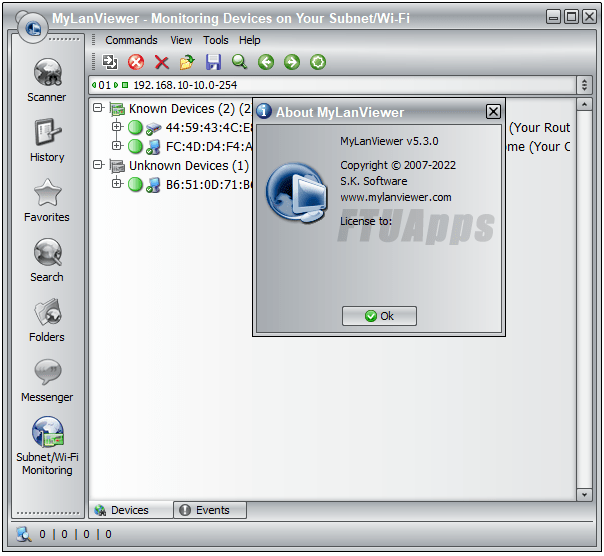Open Subnet/Wi-Fi Monitoring panel
Screen dimensions: 604x556
[47, 446]
